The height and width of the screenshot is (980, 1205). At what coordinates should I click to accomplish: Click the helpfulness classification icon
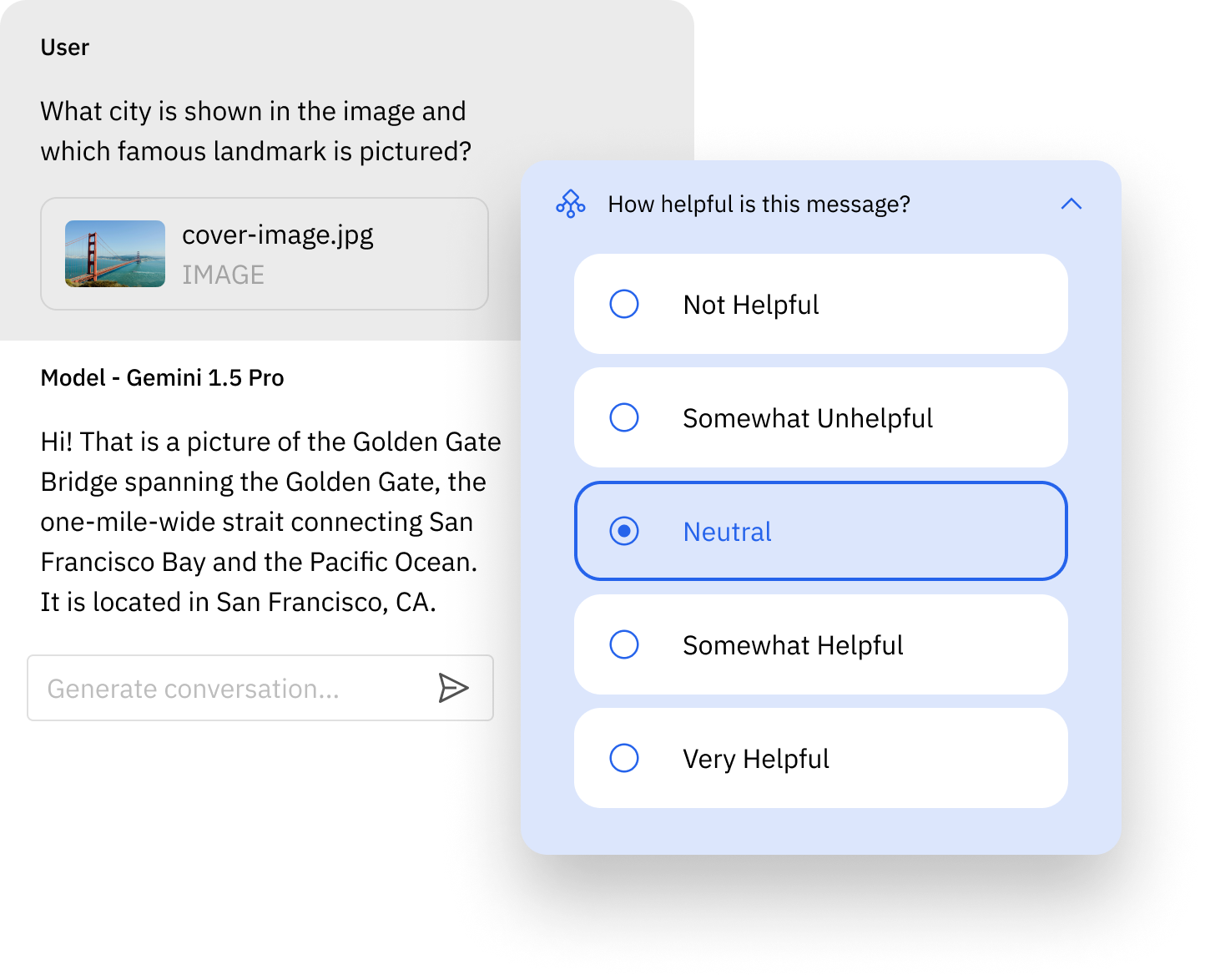click(571, 204)
